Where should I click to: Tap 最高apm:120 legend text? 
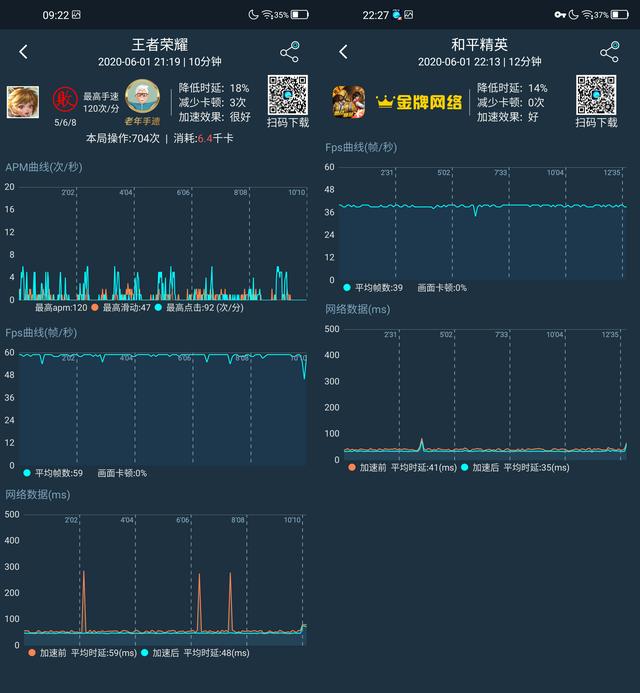coord(61,307)
